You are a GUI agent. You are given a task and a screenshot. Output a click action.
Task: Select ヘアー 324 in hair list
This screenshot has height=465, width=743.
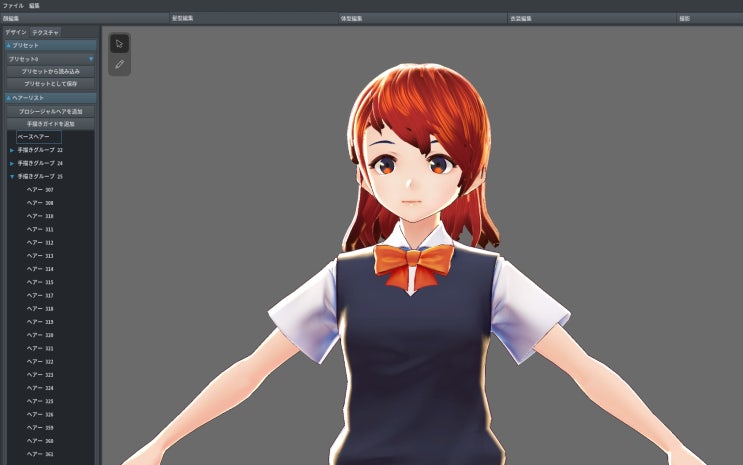(40, 389)
